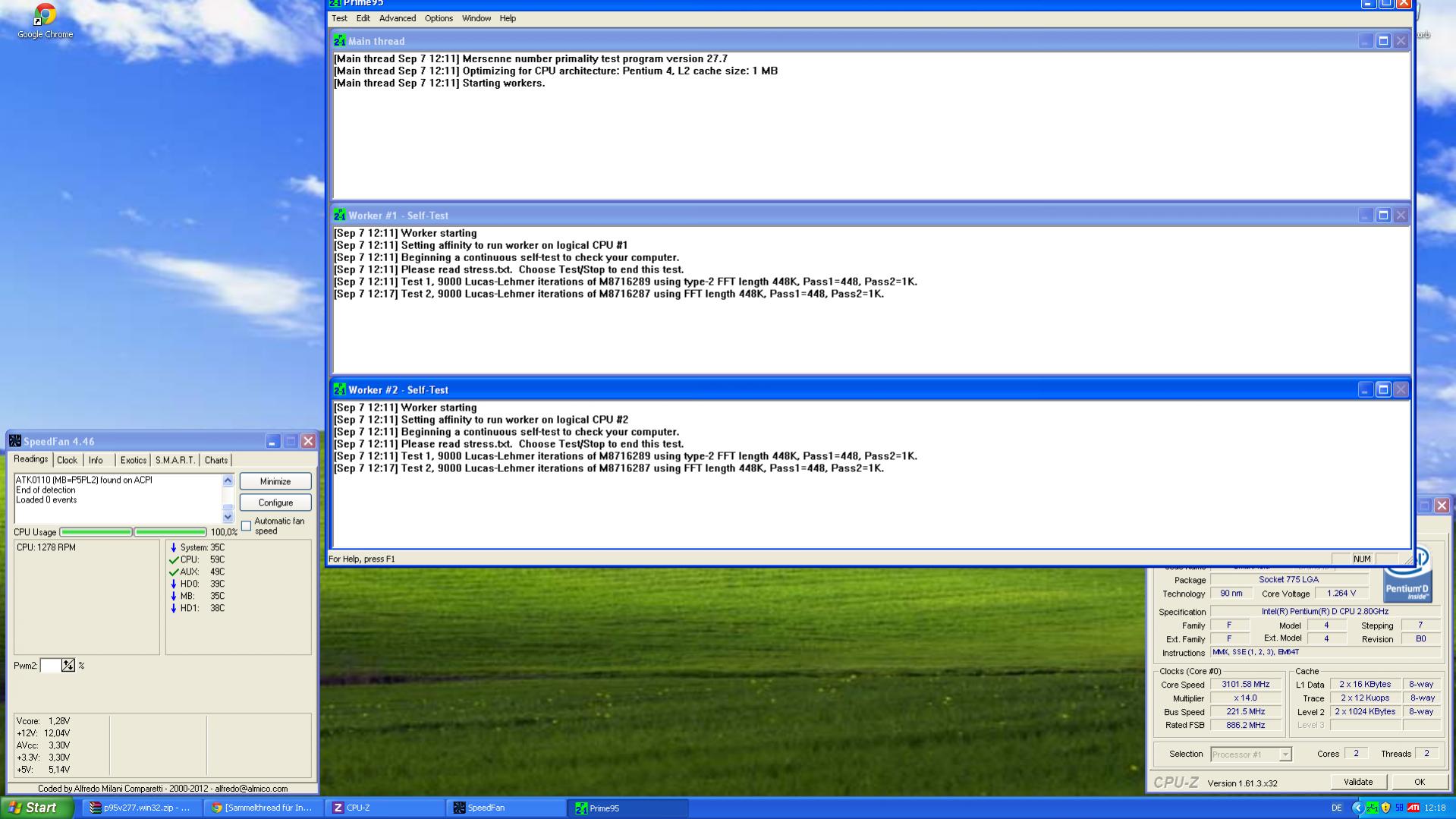
Task: Switch to the p95v277.win32.zip taskbar item
Action: coord(141,808)
